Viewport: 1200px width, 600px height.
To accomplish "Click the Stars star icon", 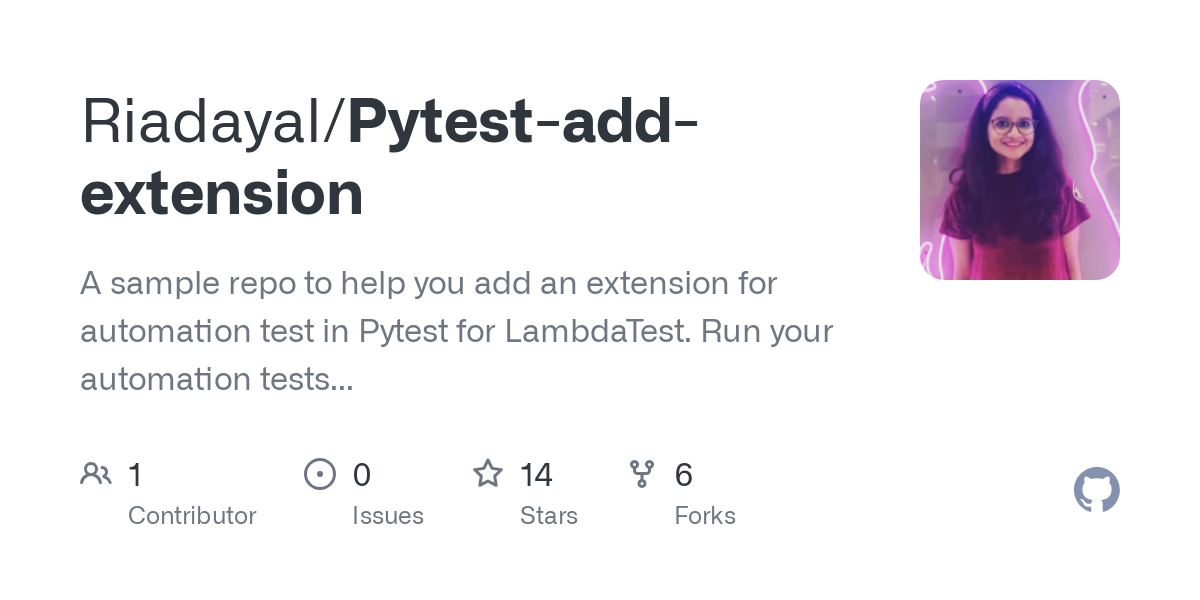I will coord(488,474).
